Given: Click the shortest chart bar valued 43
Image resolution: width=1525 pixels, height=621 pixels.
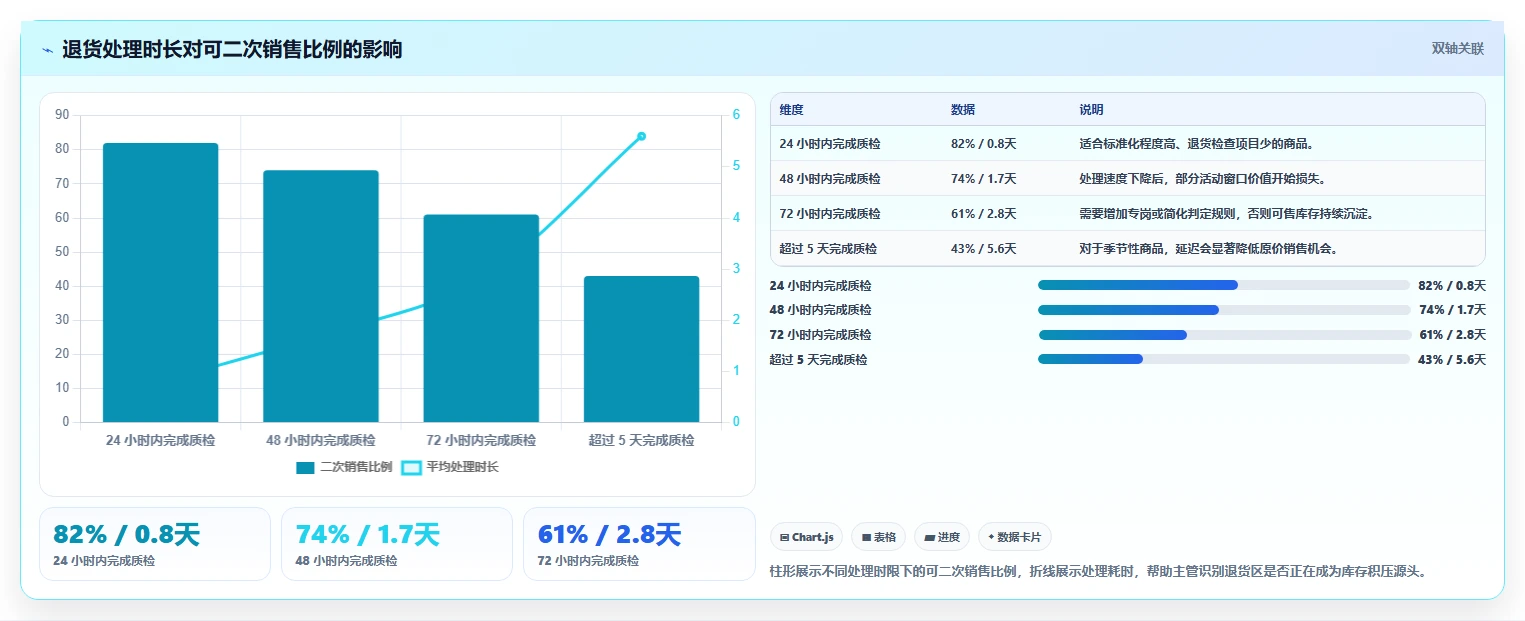Looking at the screenshot, I should click(641, 349).
